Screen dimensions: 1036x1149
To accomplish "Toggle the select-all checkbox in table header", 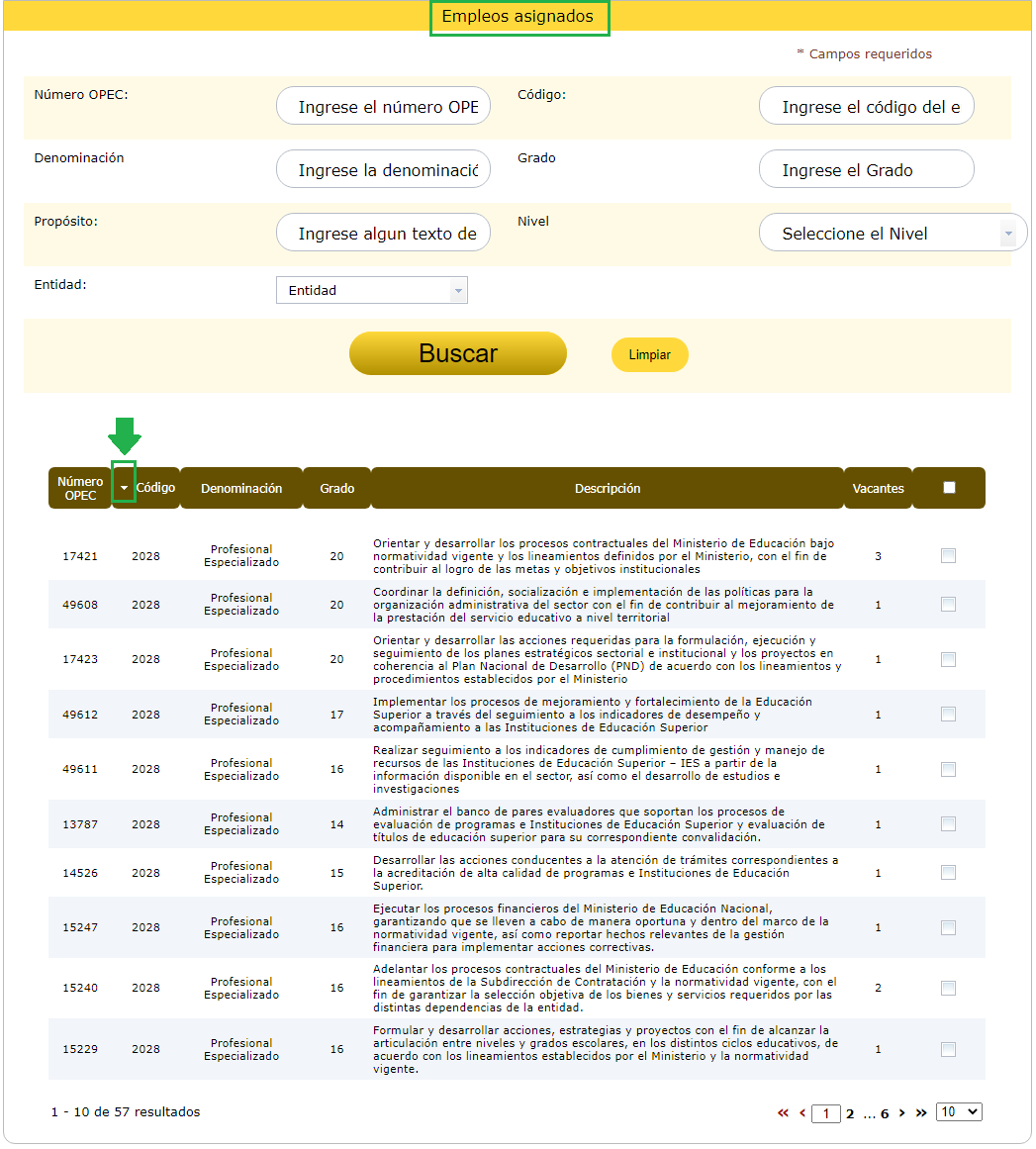I will click(949, 488).
